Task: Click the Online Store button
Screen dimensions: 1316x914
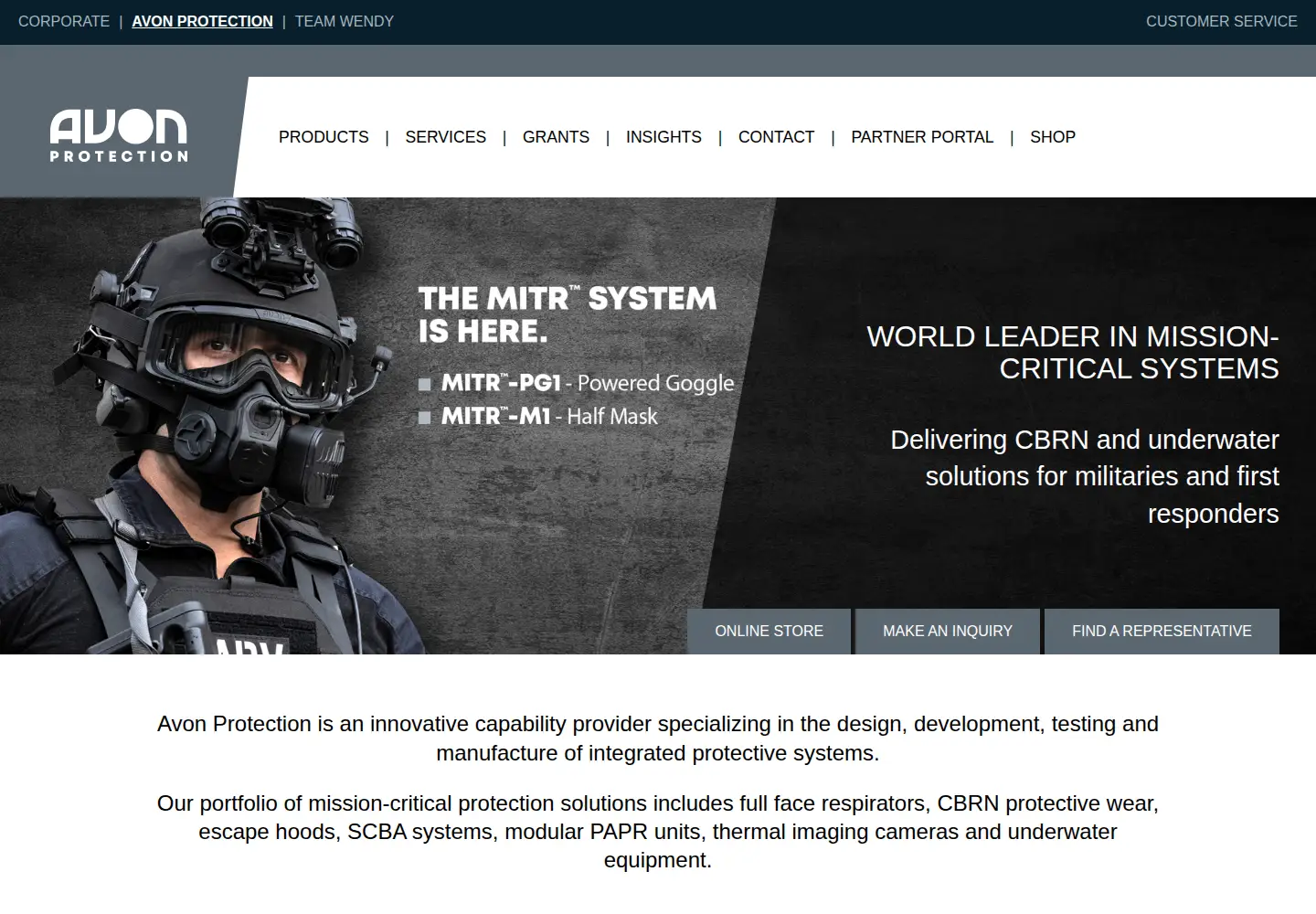Action: (x=769, y=632)
